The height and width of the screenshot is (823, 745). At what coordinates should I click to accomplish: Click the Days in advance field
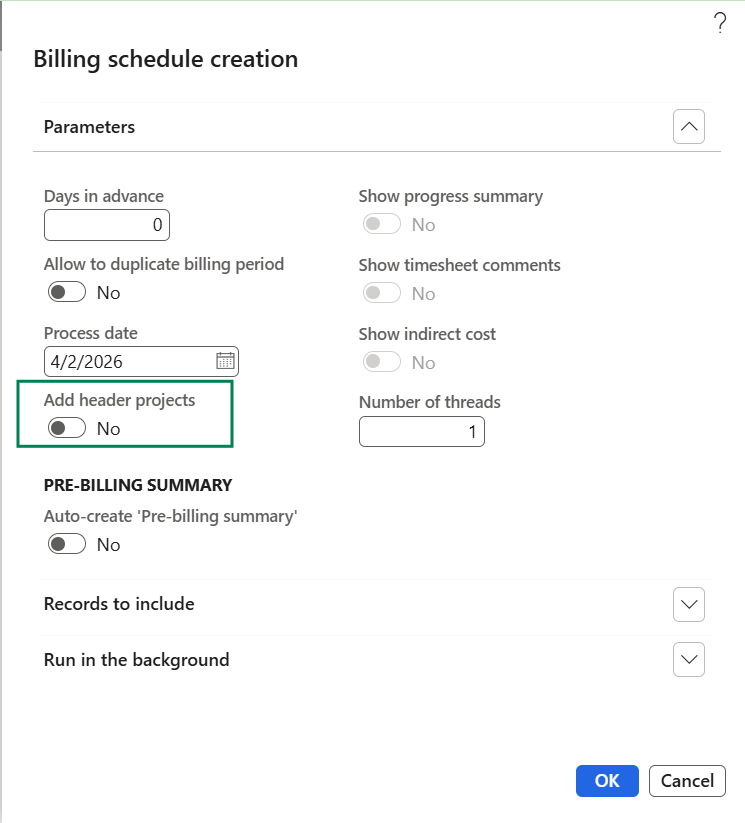click(x=106, y=225)
